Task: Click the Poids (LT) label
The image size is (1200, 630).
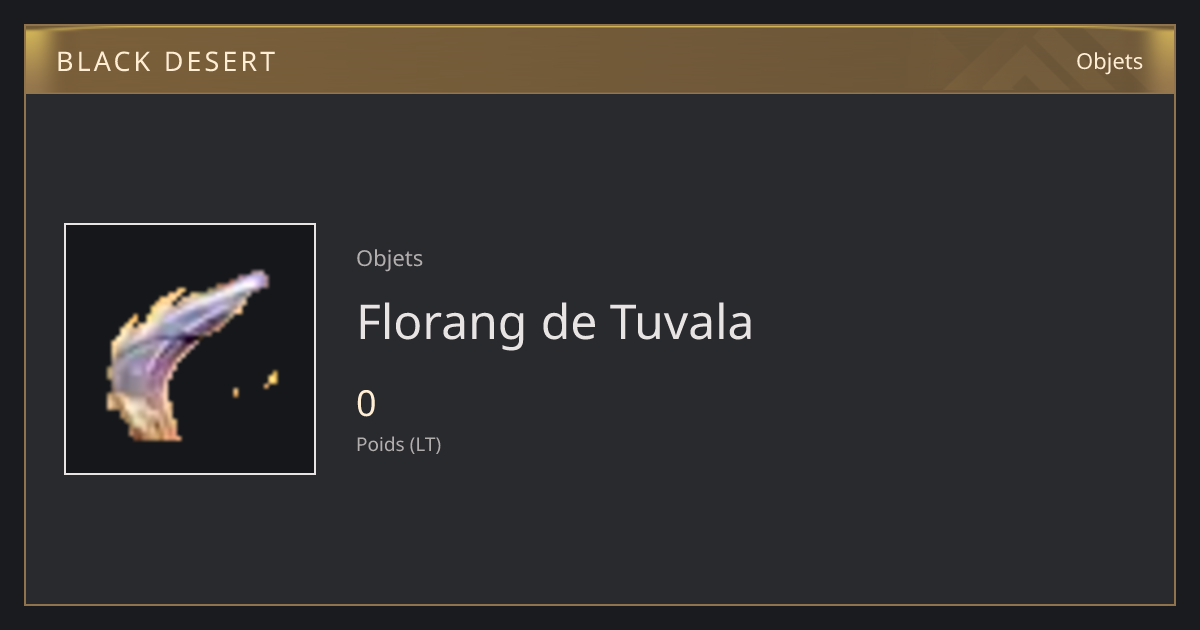Action: tap(399, 444)
